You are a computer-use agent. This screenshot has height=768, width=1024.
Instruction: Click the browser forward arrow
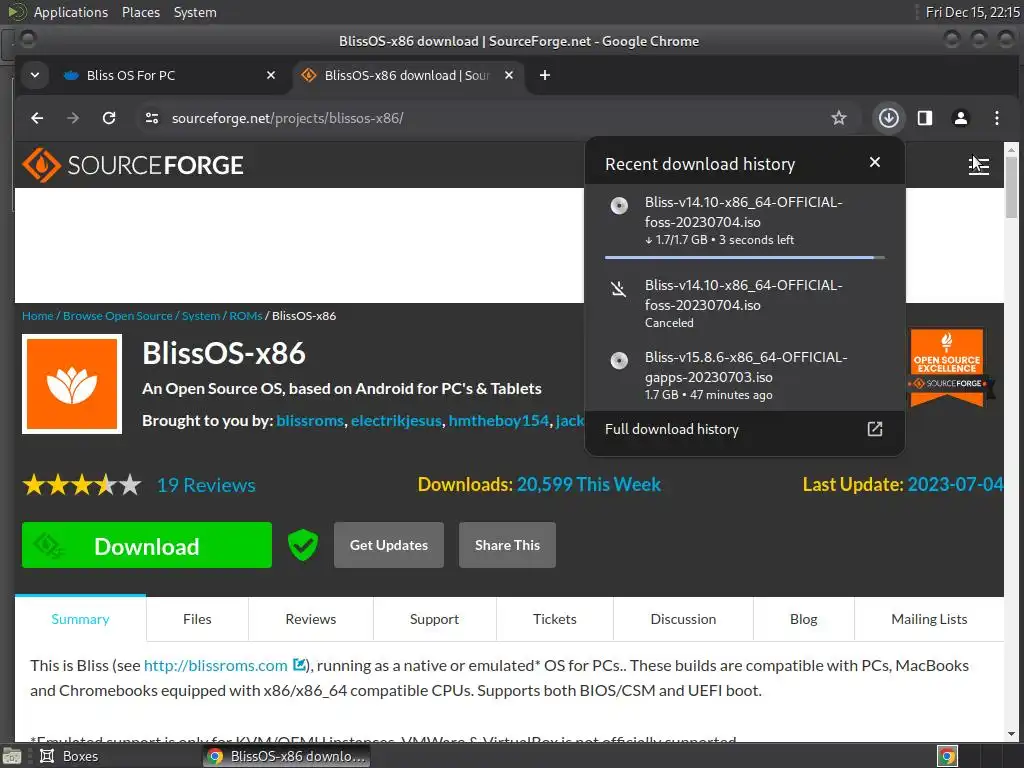click(x=73, y=118)
